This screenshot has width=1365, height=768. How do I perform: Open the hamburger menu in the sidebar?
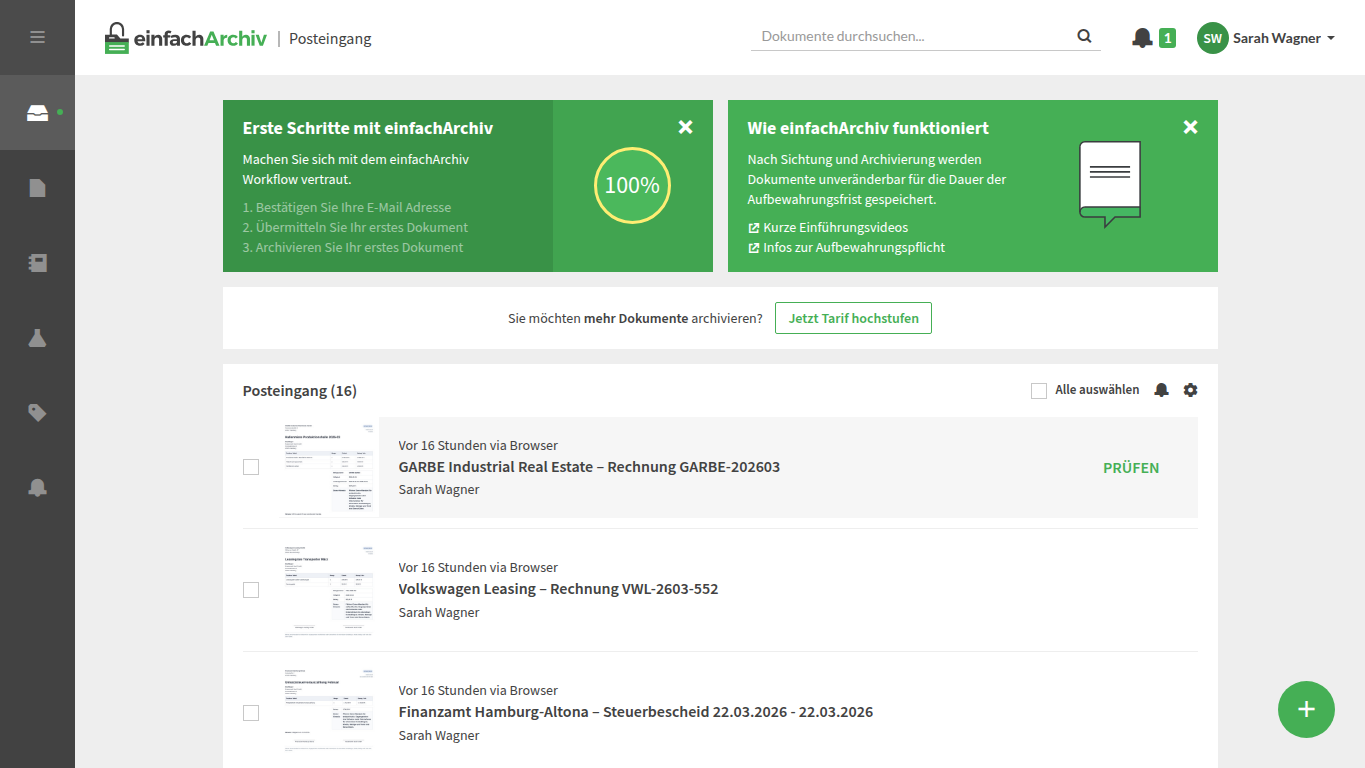pyautogui.click(x=37, y=37)
